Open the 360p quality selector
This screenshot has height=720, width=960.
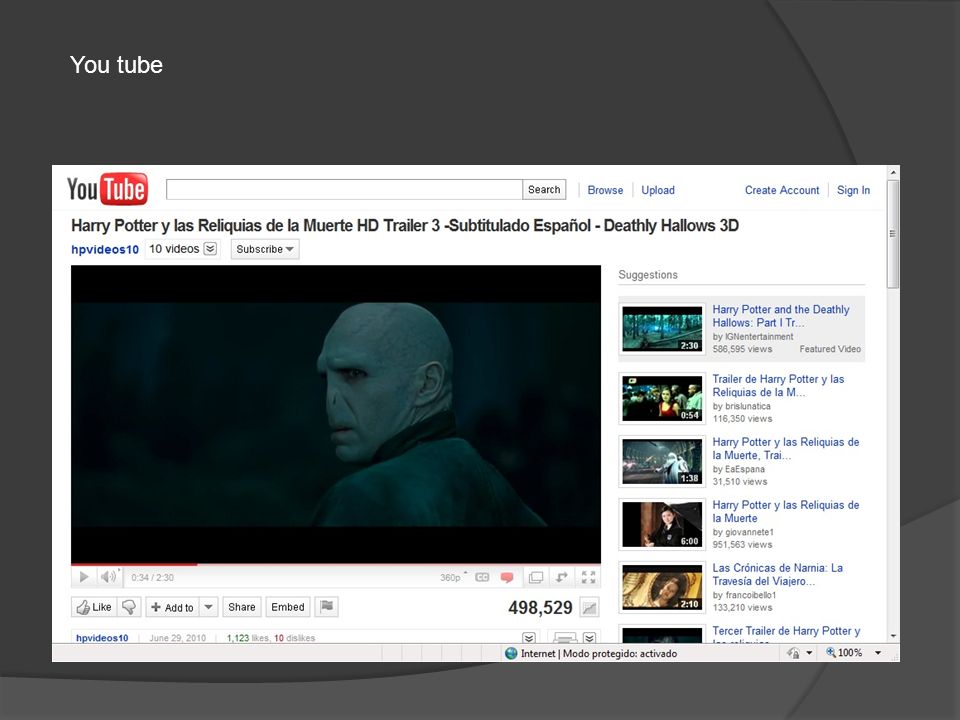(453, 577)
